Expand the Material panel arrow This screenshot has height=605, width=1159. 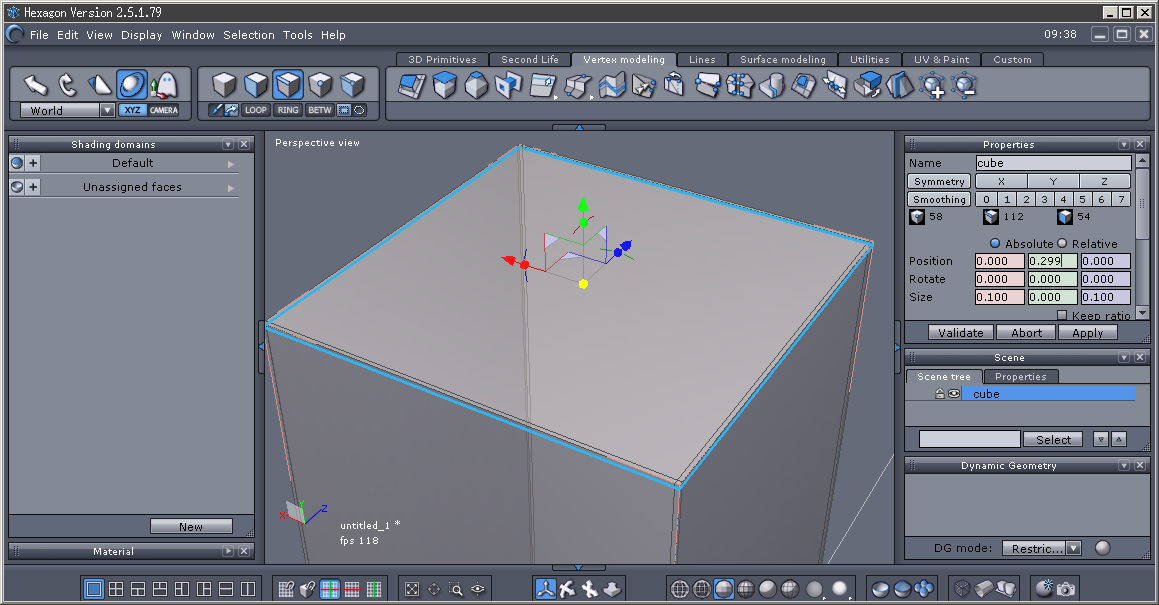pyautogui.click(x=228, y=551)
